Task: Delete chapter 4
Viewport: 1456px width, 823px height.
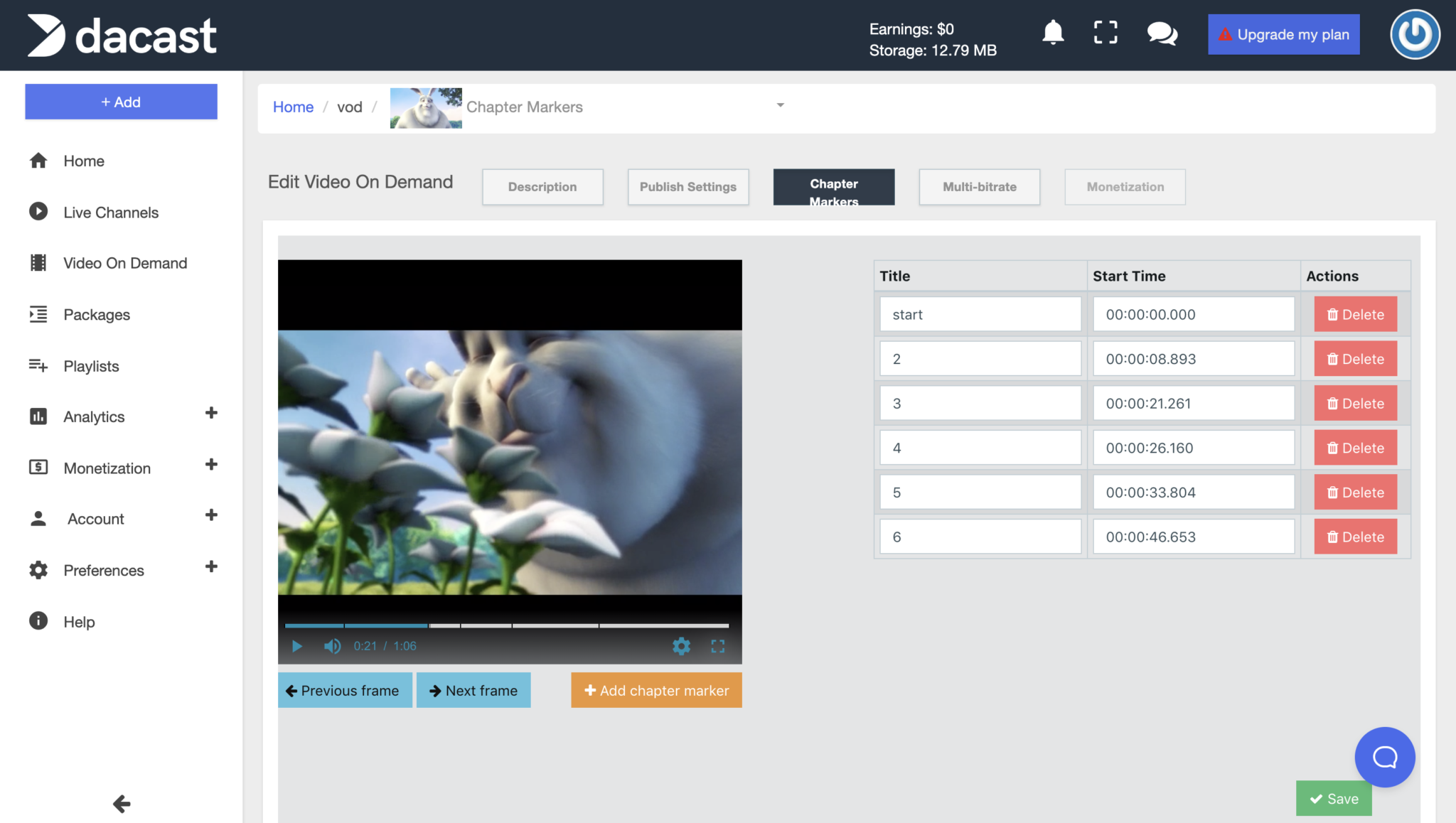Action: tap(1355, 448)
